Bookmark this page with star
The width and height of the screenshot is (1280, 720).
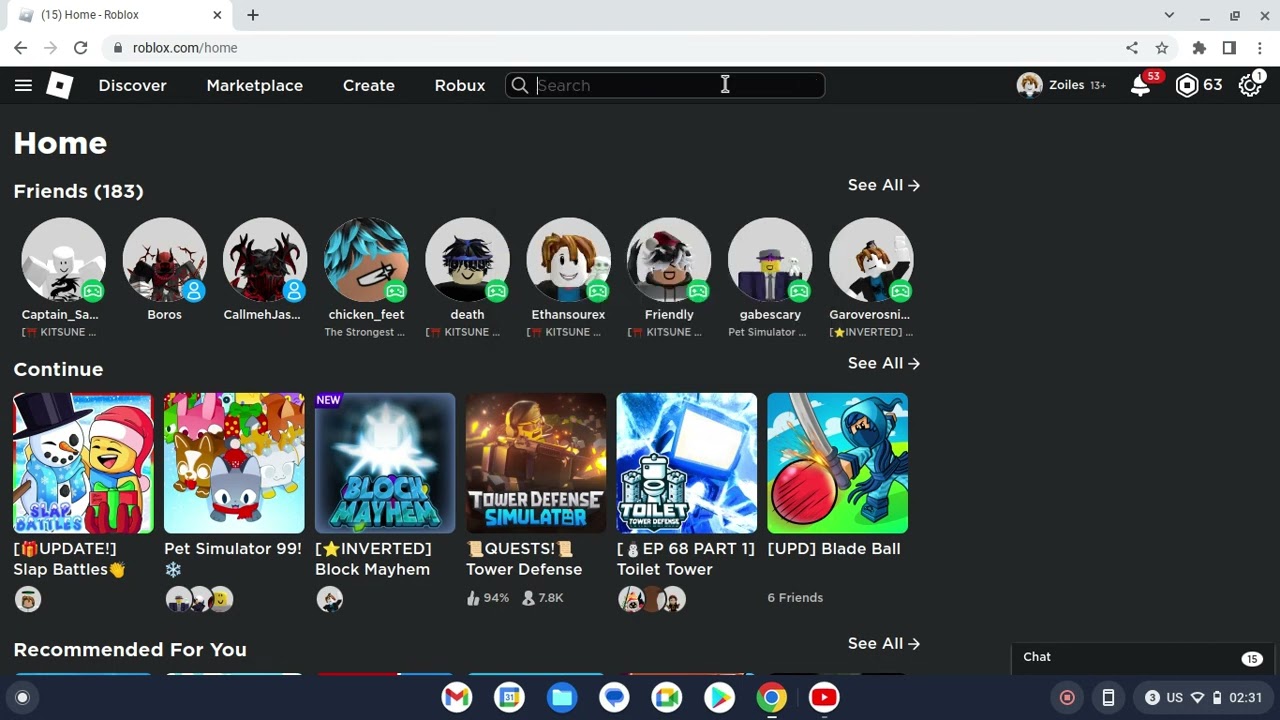[1161, 48]
